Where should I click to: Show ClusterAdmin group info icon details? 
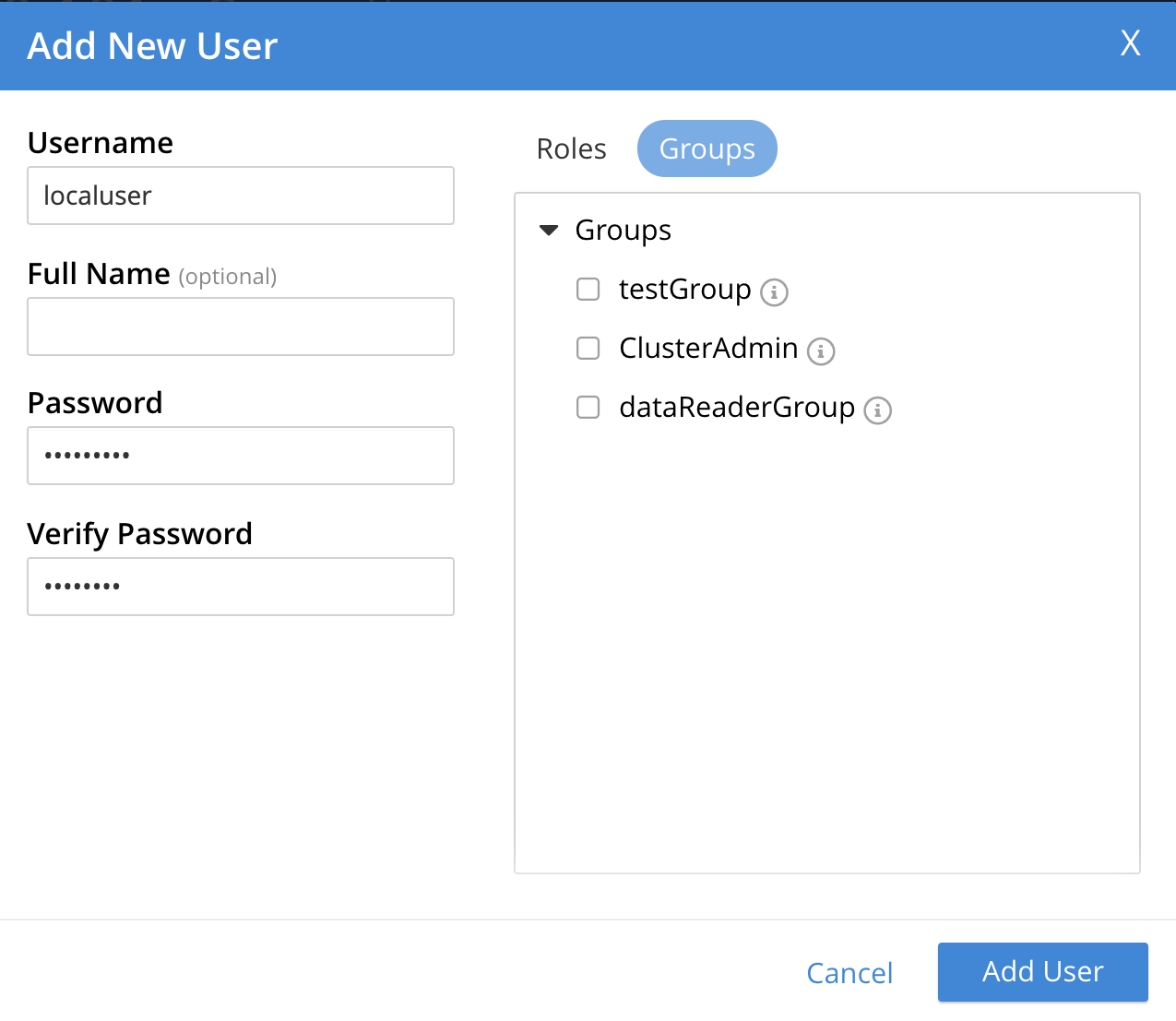(821, 351)
